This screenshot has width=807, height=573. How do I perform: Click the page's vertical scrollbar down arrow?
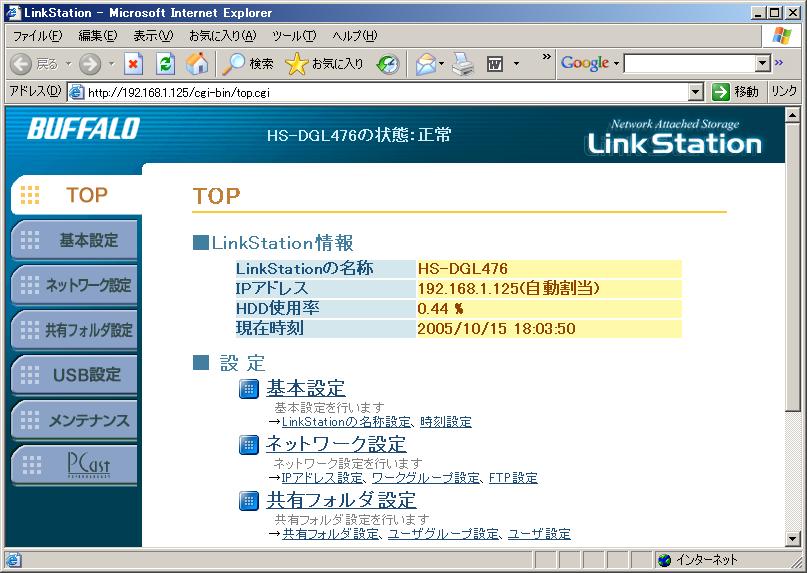click(x=793, y=539)
